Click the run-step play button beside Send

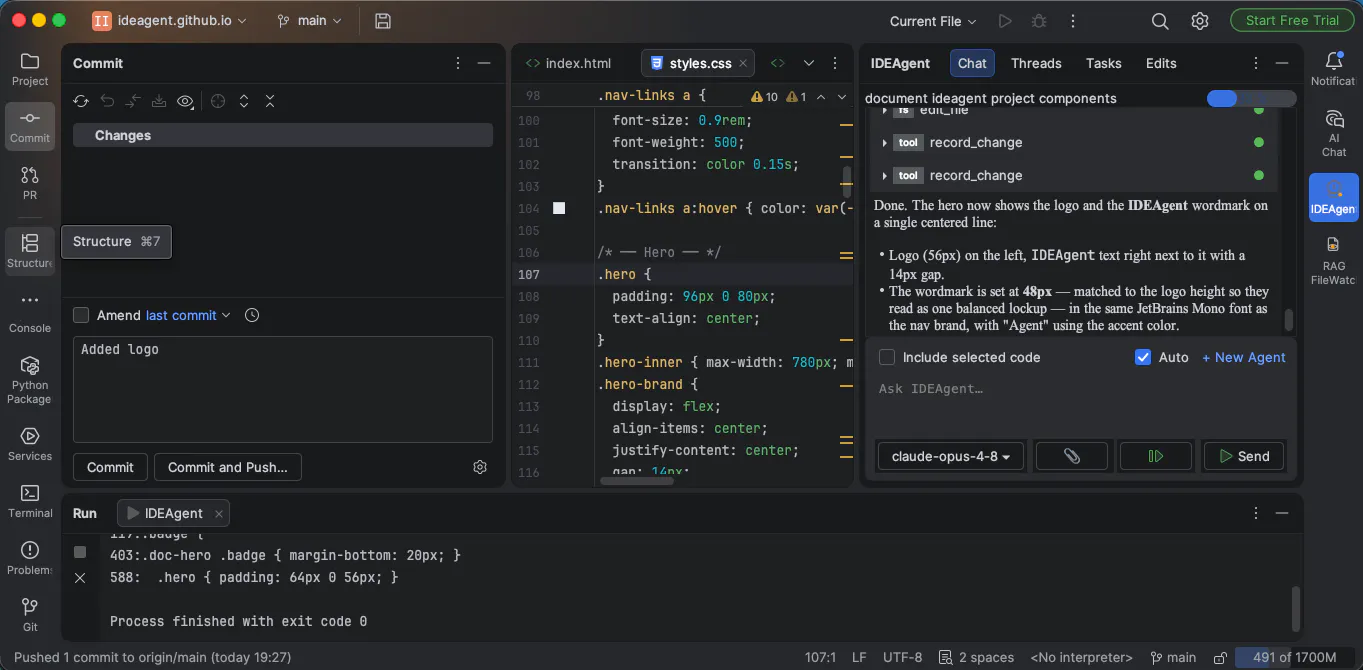(1156, 456)
